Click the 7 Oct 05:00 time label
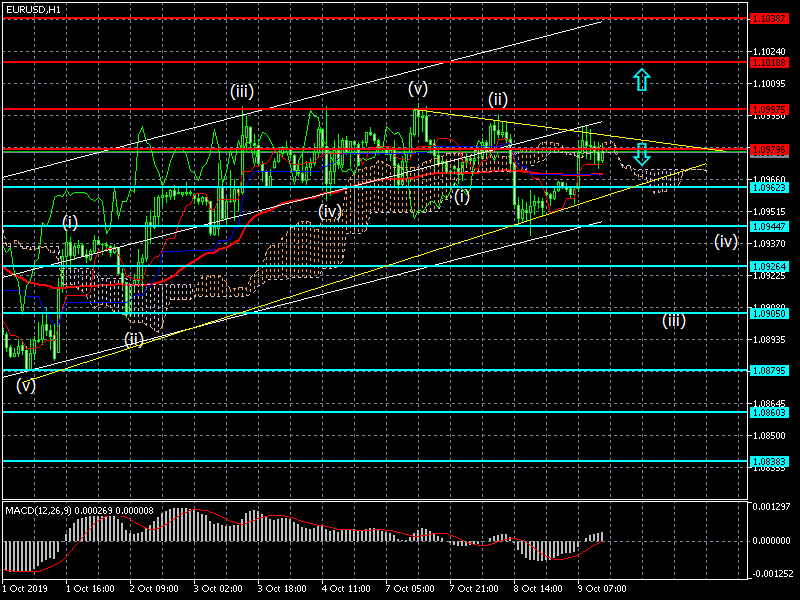The height and width of the screenshot is (600, 800). (410, 588)
